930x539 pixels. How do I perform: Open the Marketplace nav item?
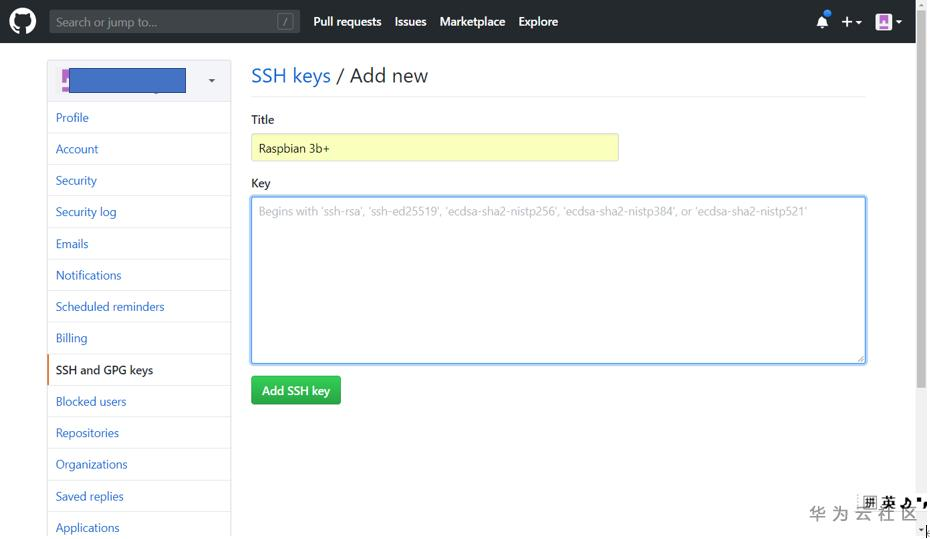[472, 21]
